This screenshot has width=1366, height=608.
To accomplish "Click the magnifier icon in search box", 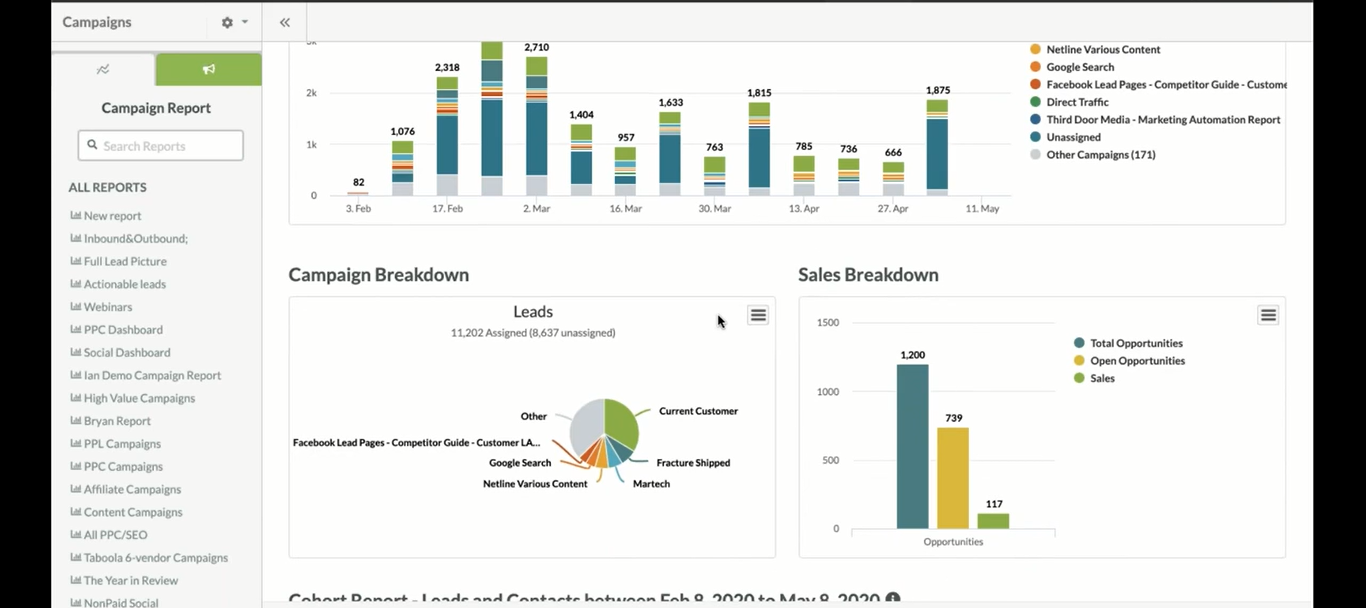I will tap(93, 146).
